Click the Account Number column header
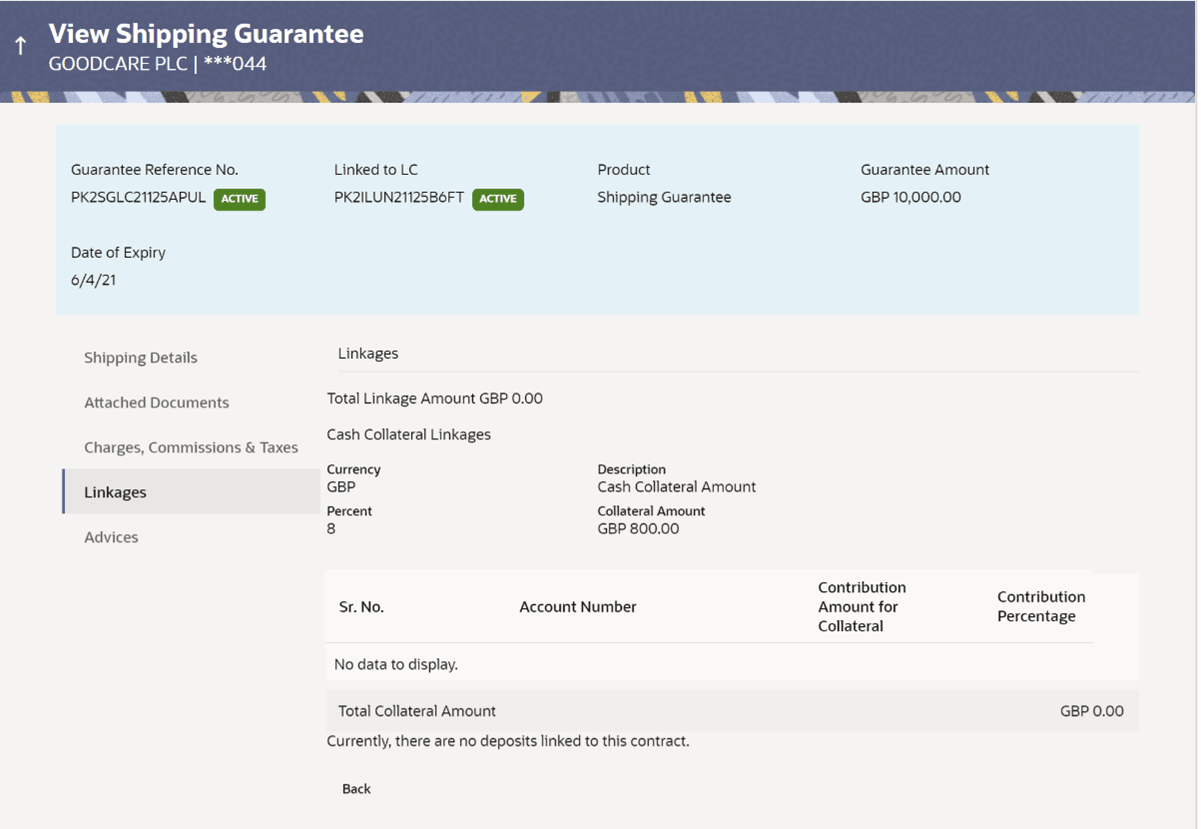This screenshot has height=829, width=1201. [x=578, y=607]
